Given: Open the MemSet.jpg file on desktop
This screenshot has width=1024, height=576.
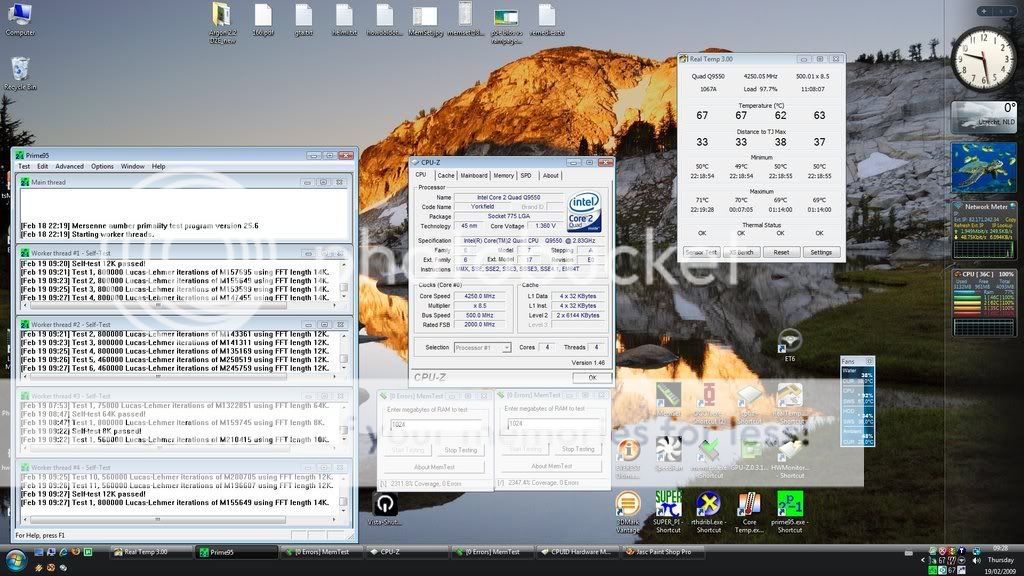Looking at the screenshot, I should click(425, 20).
